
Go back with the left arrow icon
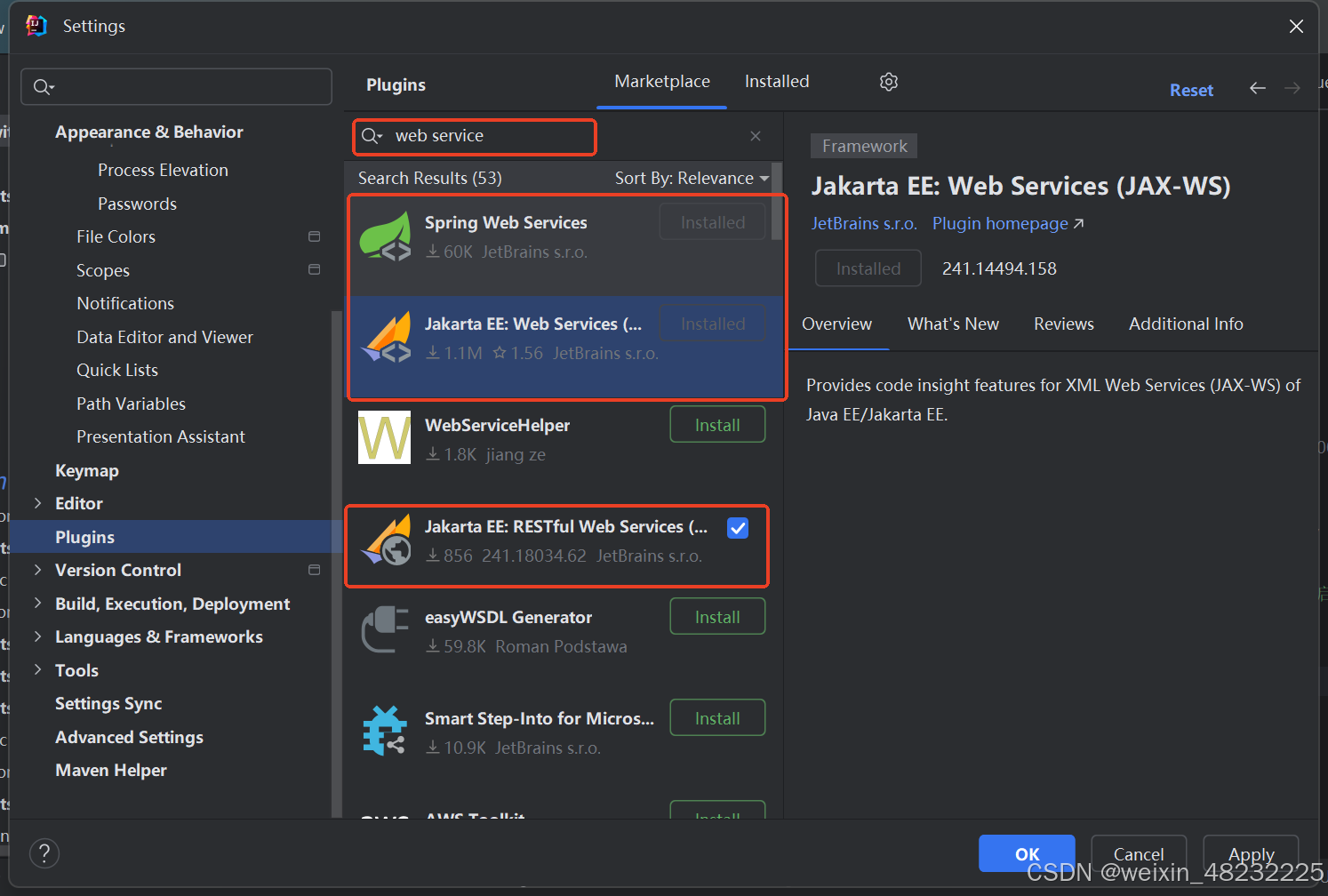pyautogui.click(x=1257, y=88)
